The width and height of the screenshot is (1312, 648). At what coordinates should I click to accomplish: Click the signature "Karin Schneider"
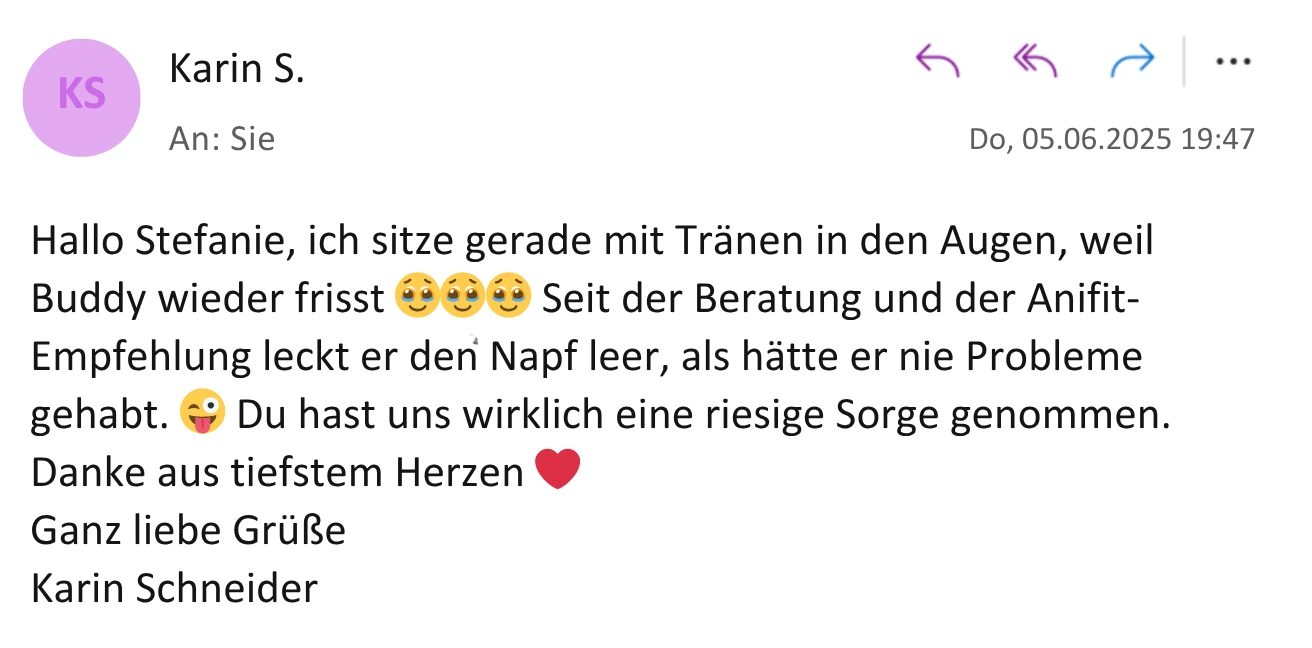click(174, 588)
